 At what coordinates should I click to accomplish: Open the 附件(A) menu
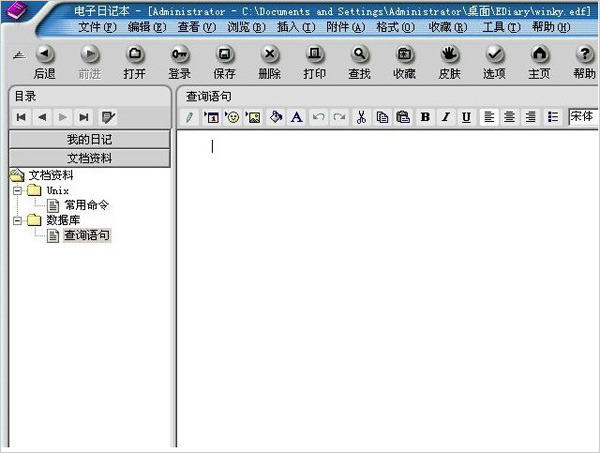(x=346, y=27)
